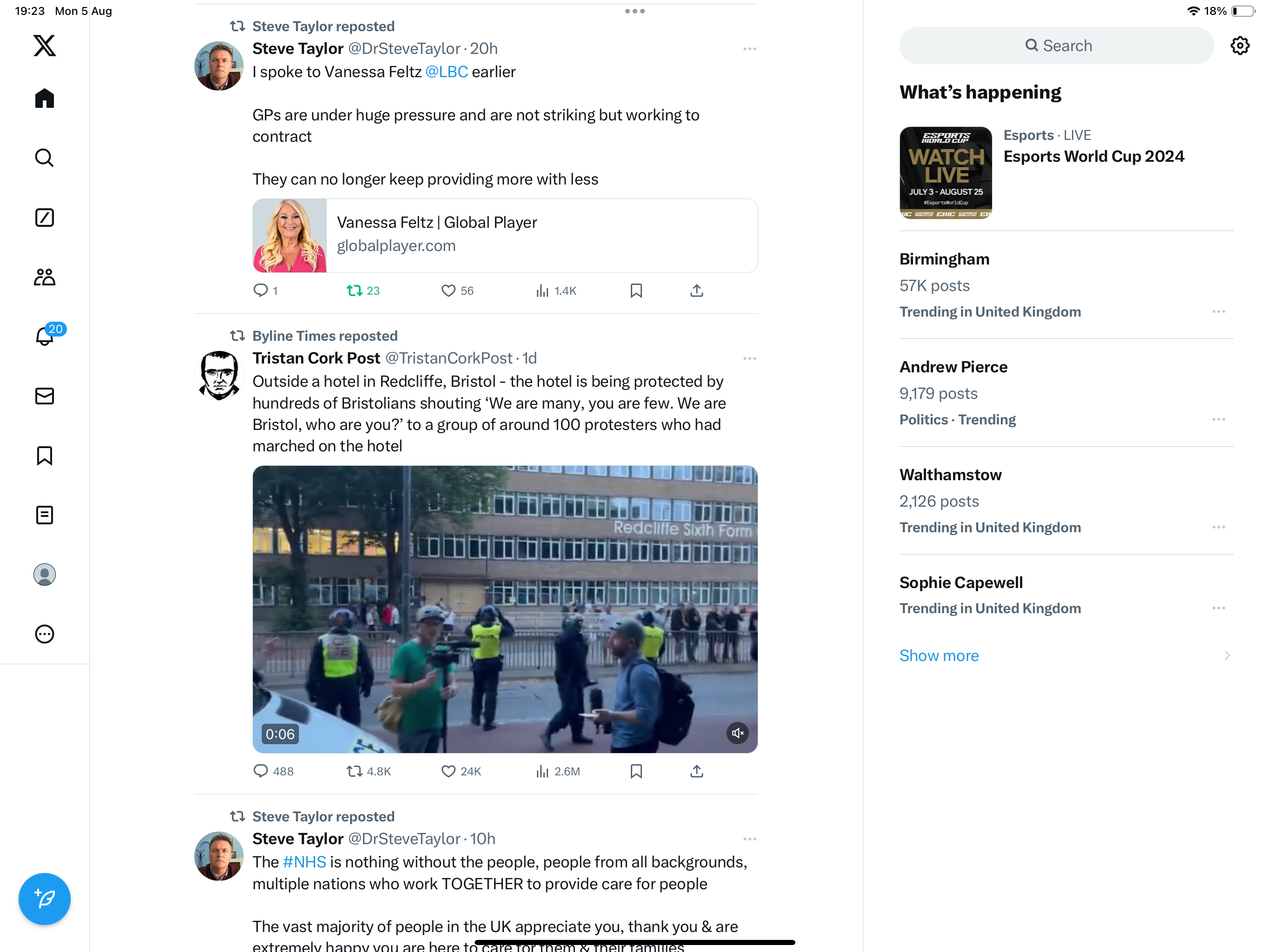
Task: Open more options for Birmingham trend
Action: pos(1218,312)
